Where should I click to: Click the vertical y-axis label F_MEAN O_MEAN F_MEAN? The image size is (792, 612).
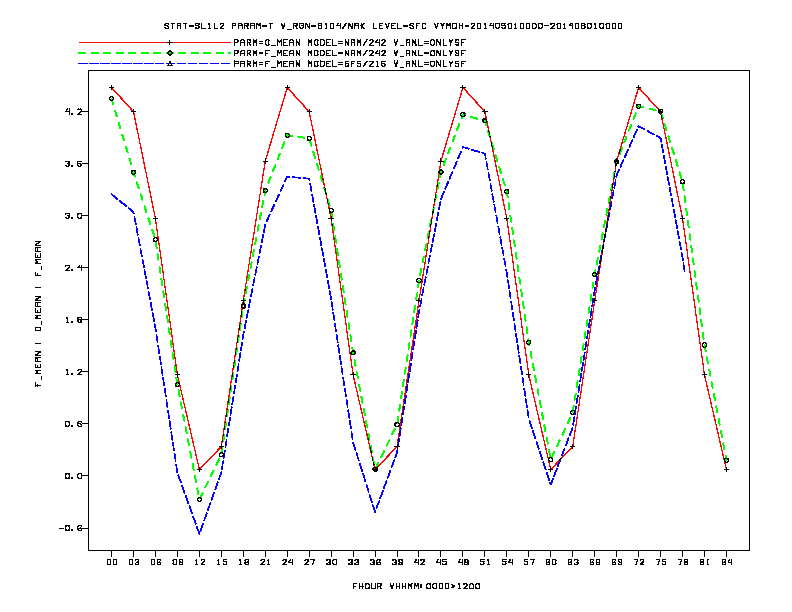(x=38, y=314)
